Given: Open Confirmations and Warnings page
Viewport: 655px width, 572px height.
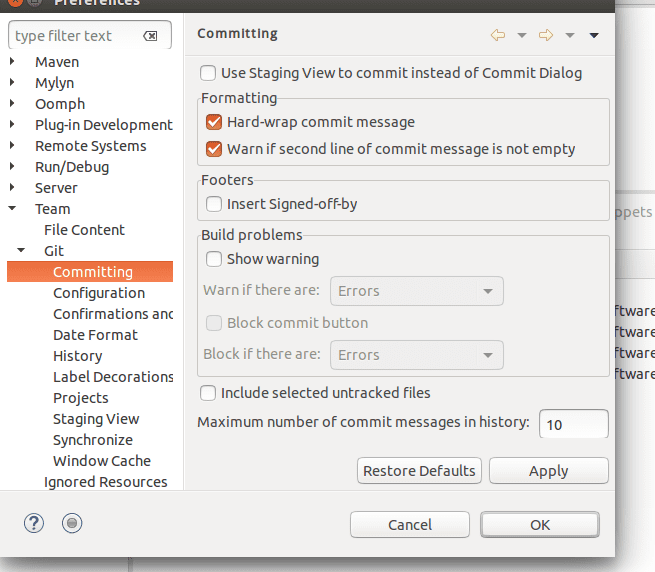Looking at the screenshot, I should coord(113,314).
